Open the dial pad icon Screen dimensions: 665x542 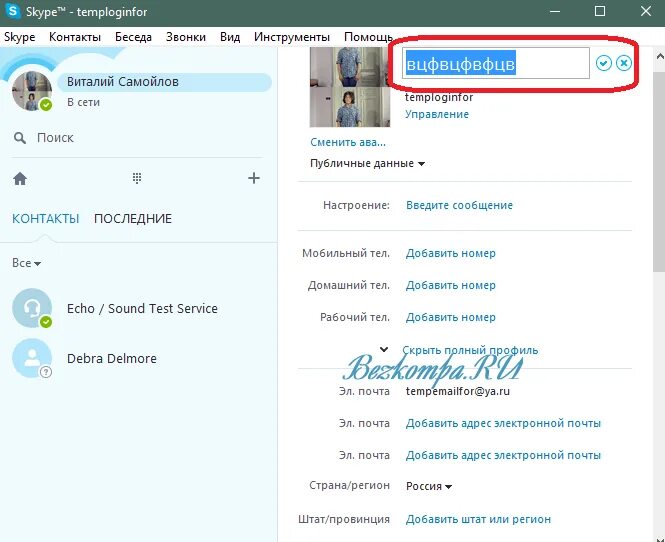pos(137,179)
